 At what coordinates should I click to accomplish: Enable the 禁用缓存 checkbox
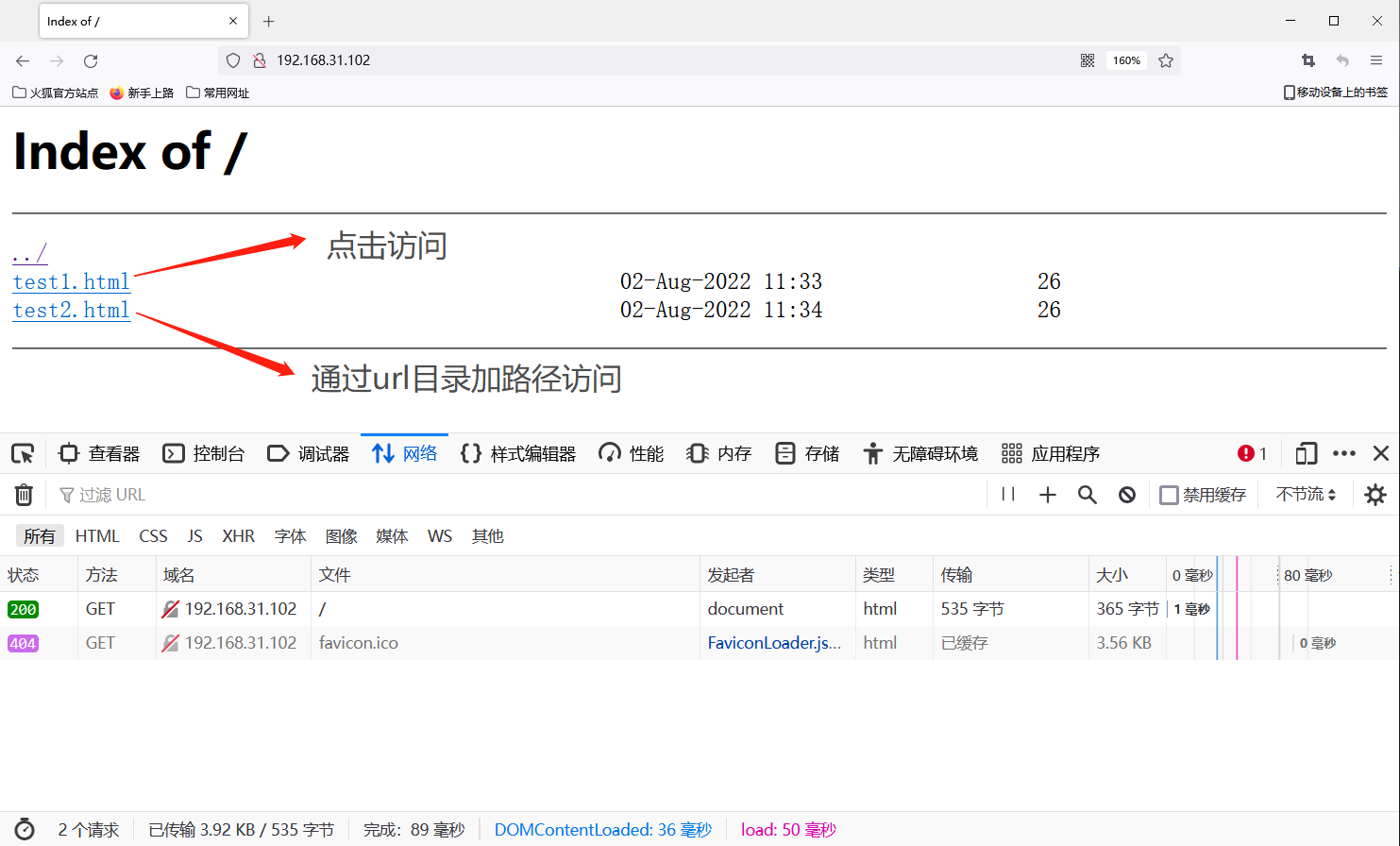[x=1169, y=495]
